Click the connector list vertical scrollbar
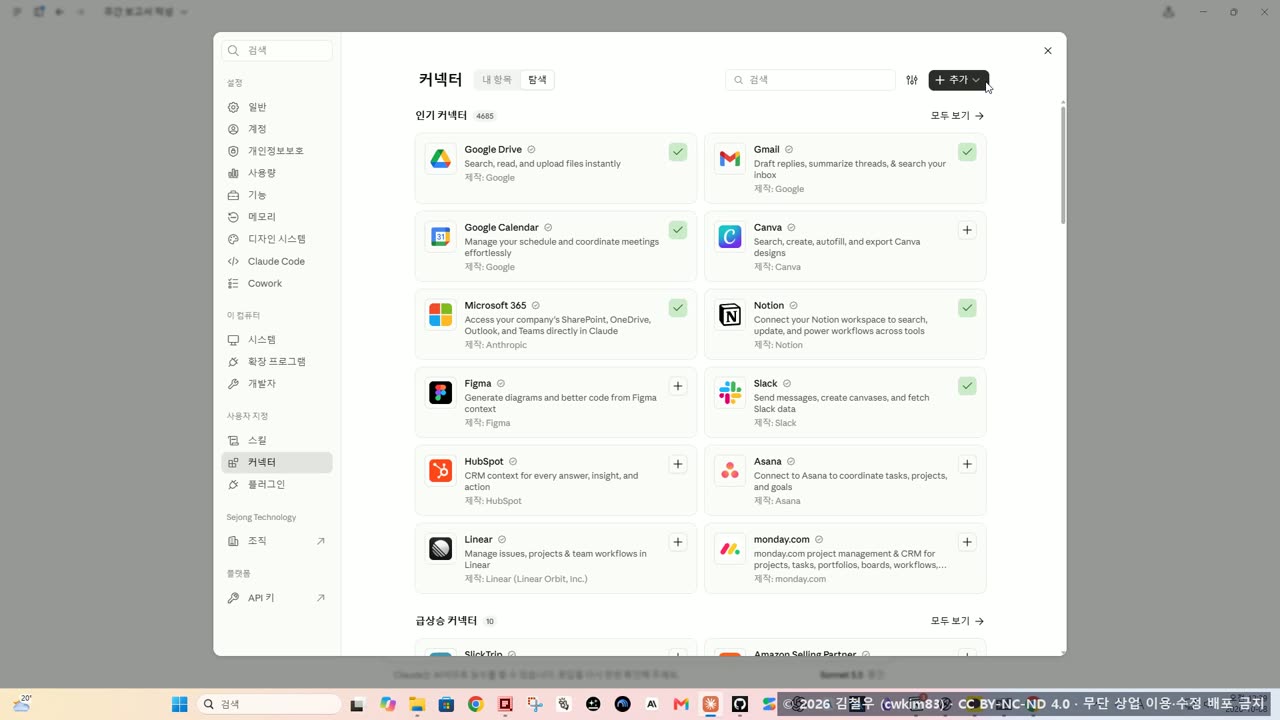Image resolution: width=1280 pixels, height=720 pixels. coord(1063,165)
